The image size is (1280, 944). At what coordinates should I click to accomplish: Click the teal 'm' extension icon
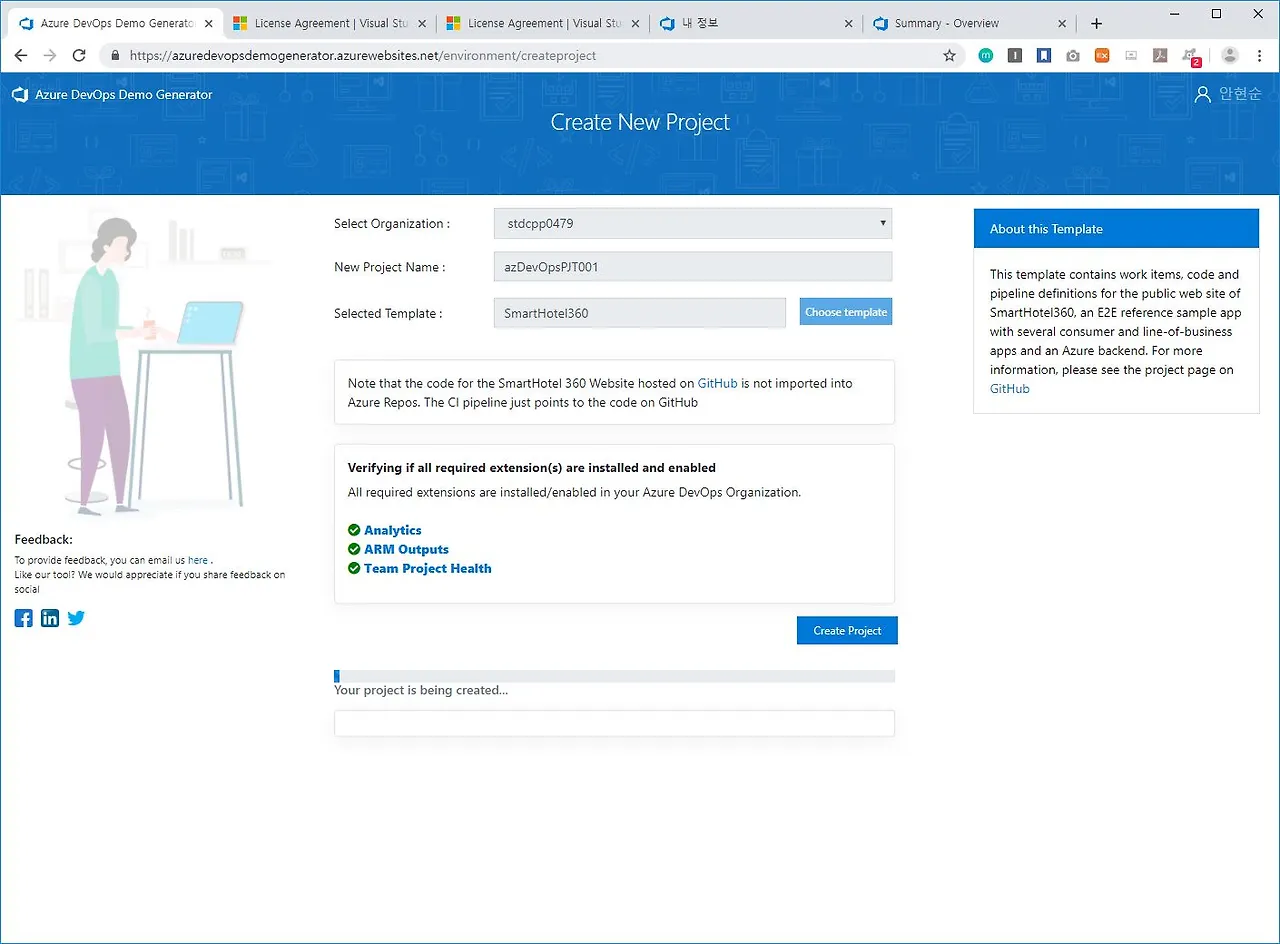pos(986,56)
